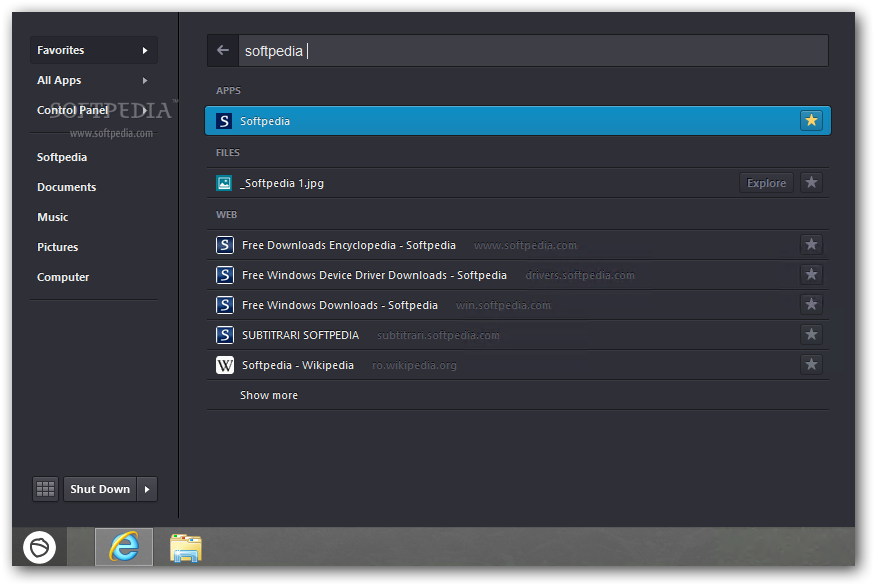Image resolution: width=875 pixels, height=586 pixels.
Task: Open Computer from the sidebar
Action: tap(63, 277)
